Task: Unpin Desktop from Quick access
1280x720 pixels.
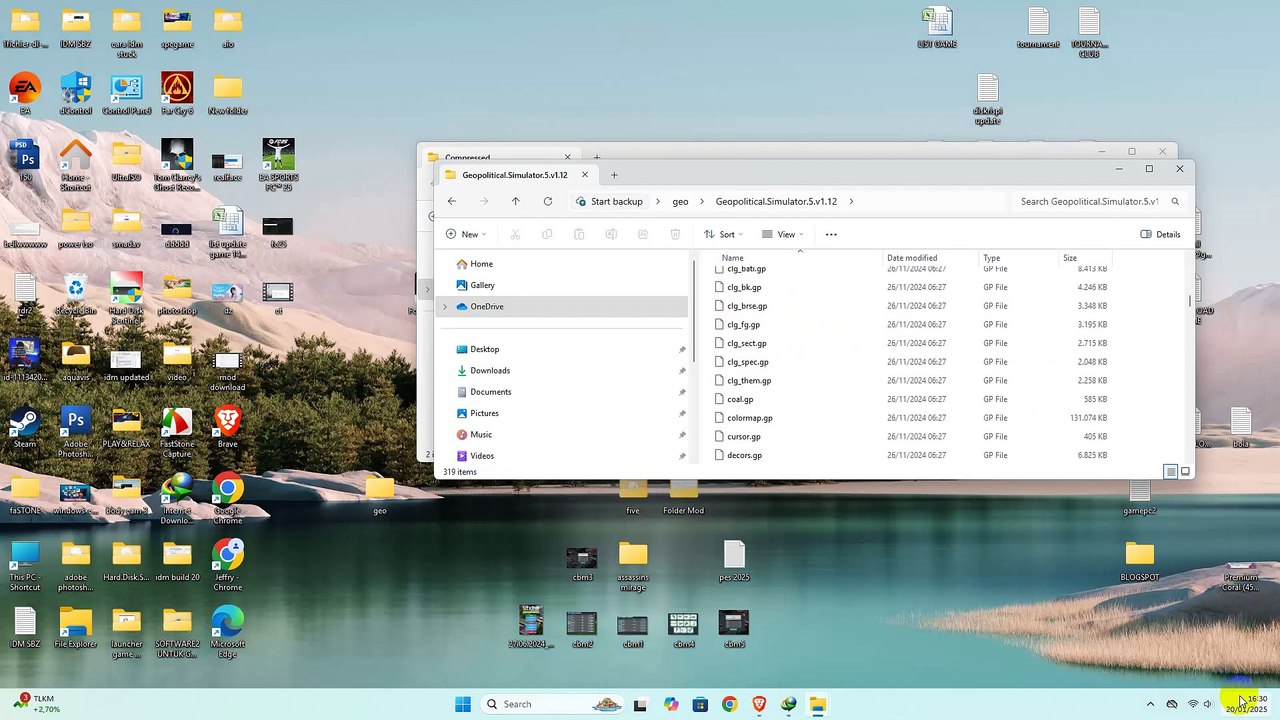Action: (682, 350)
